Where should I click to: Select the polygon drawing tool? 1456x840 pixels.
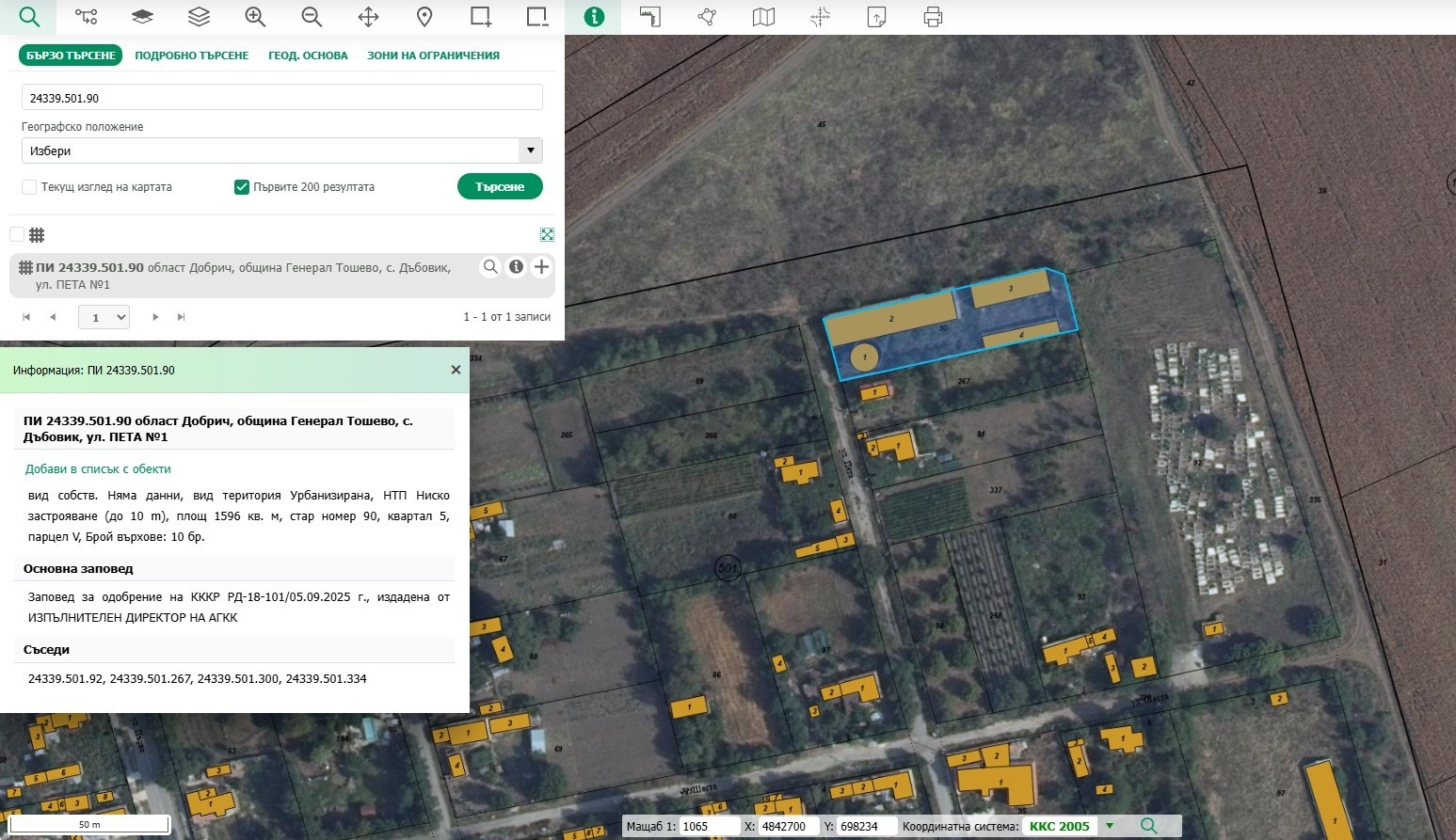tap(707, 17)
